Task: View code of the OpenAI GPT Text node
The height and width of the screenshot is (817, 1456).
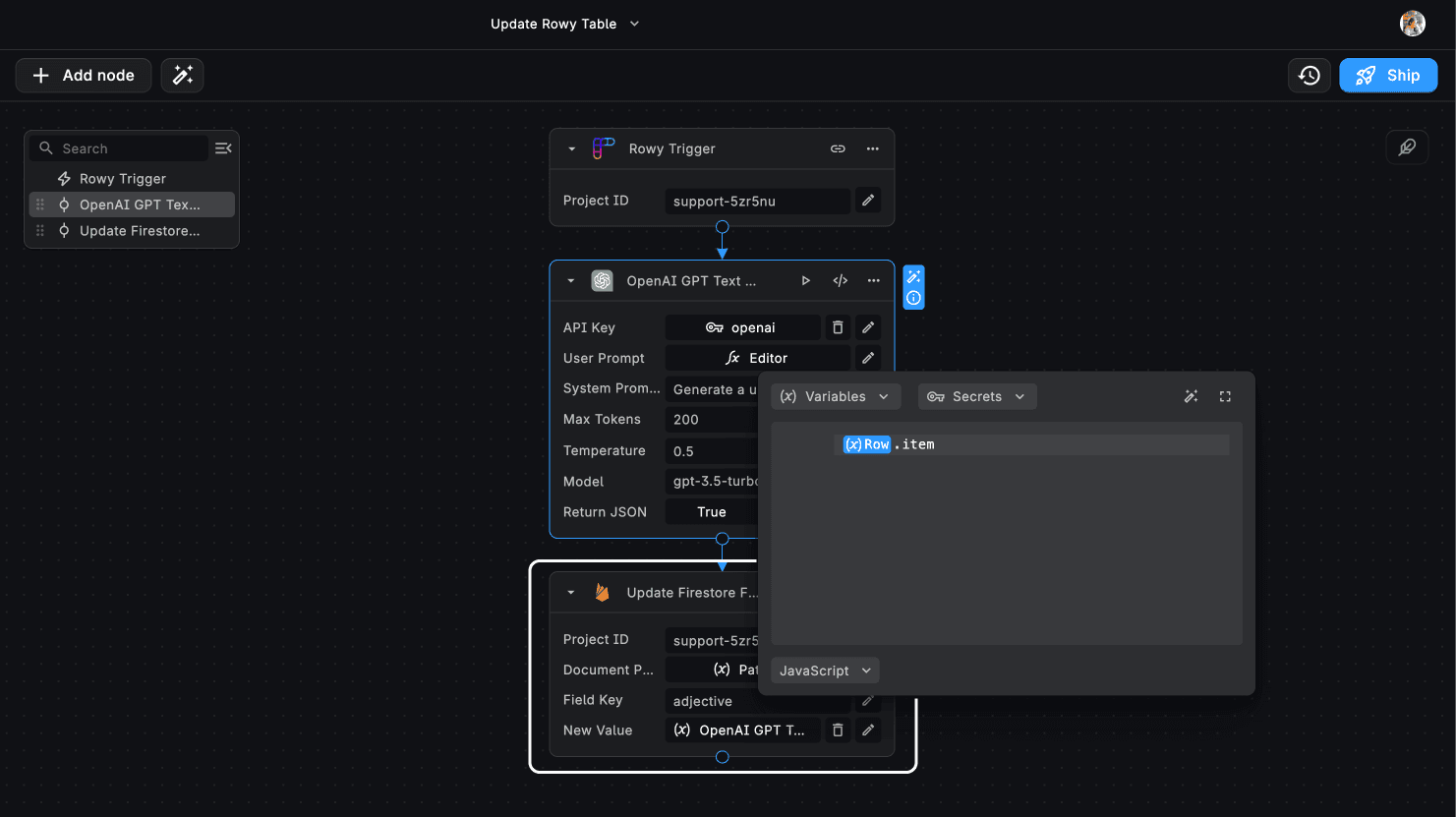Action: click(x=841, y=281)
